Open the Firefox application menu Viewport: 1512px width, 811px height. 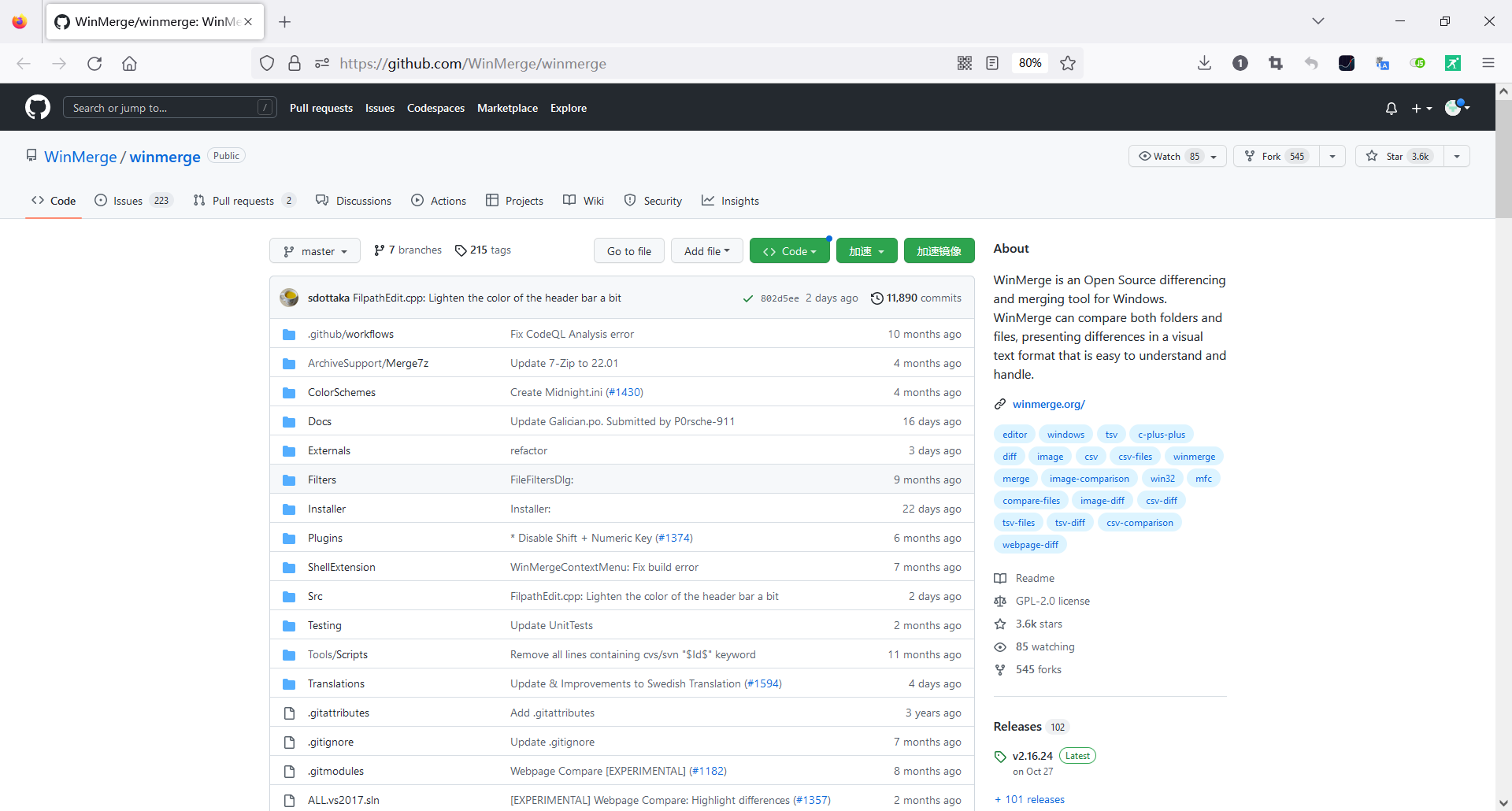pyautogui.click(x=1488, y=63)
